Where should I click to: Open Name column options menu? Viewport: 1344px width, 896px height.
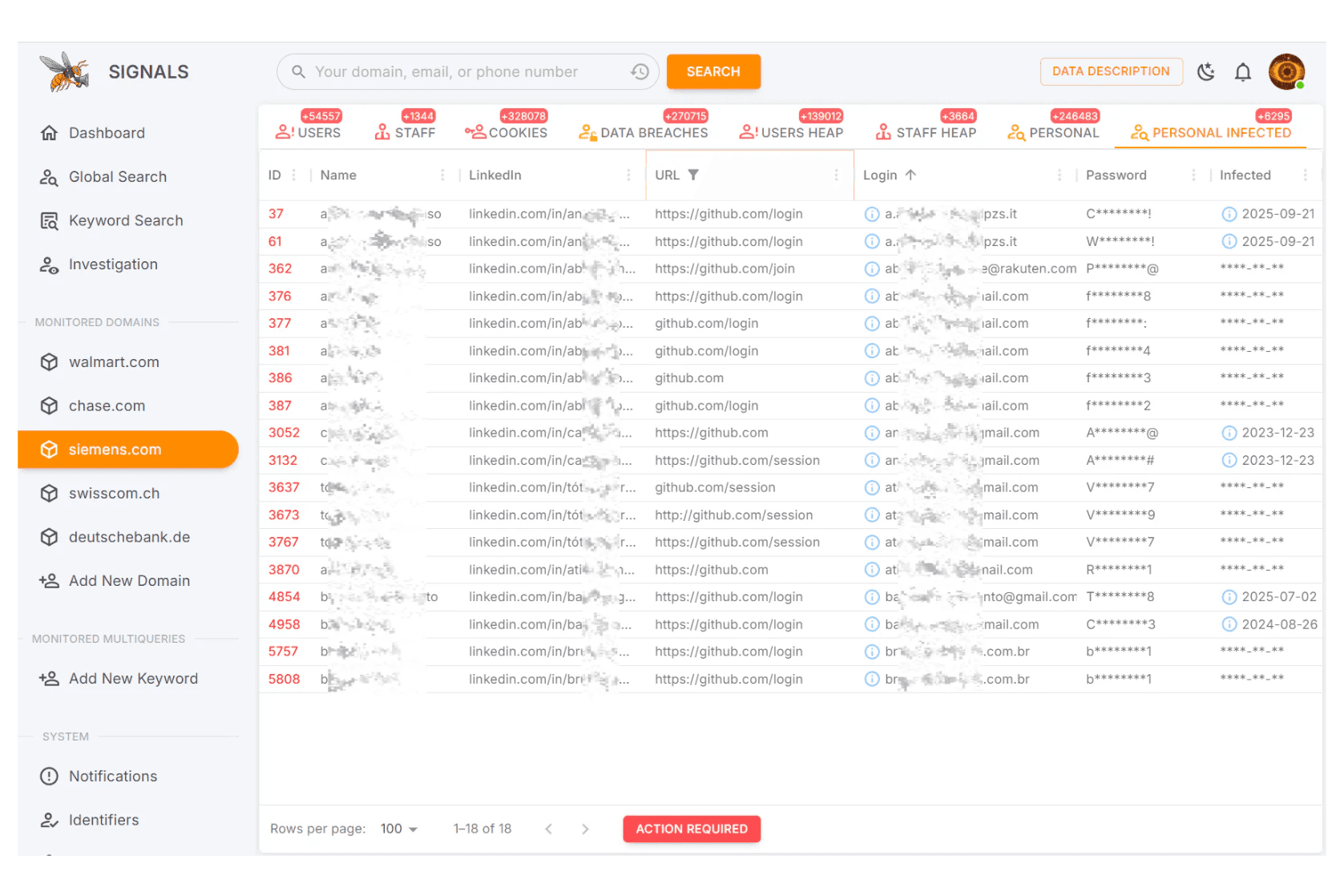pyautogui.click(x=442, y=175)
